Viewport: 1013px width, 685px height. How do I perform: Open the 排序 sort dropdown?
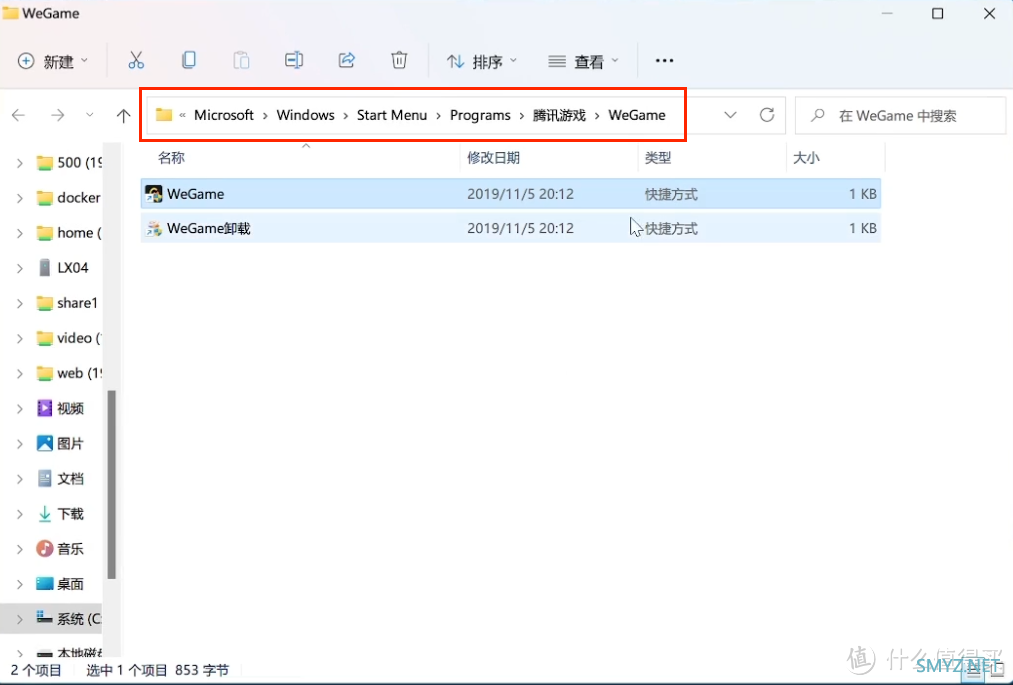tap(482, 61)
